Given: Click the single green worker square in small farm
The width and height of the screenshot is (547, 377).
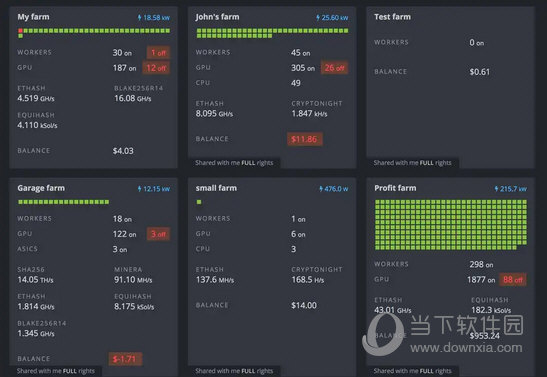Looking at the screenshot, I should coord(199,202).
